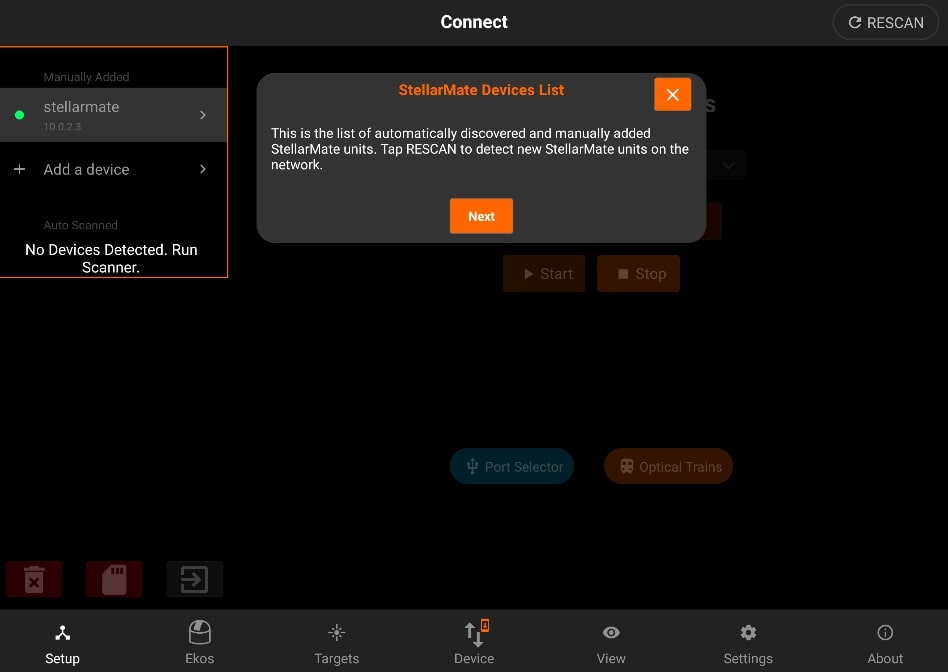948x672 pixels.
Task: Expand Add a device chevron
Action: point(203,169)
